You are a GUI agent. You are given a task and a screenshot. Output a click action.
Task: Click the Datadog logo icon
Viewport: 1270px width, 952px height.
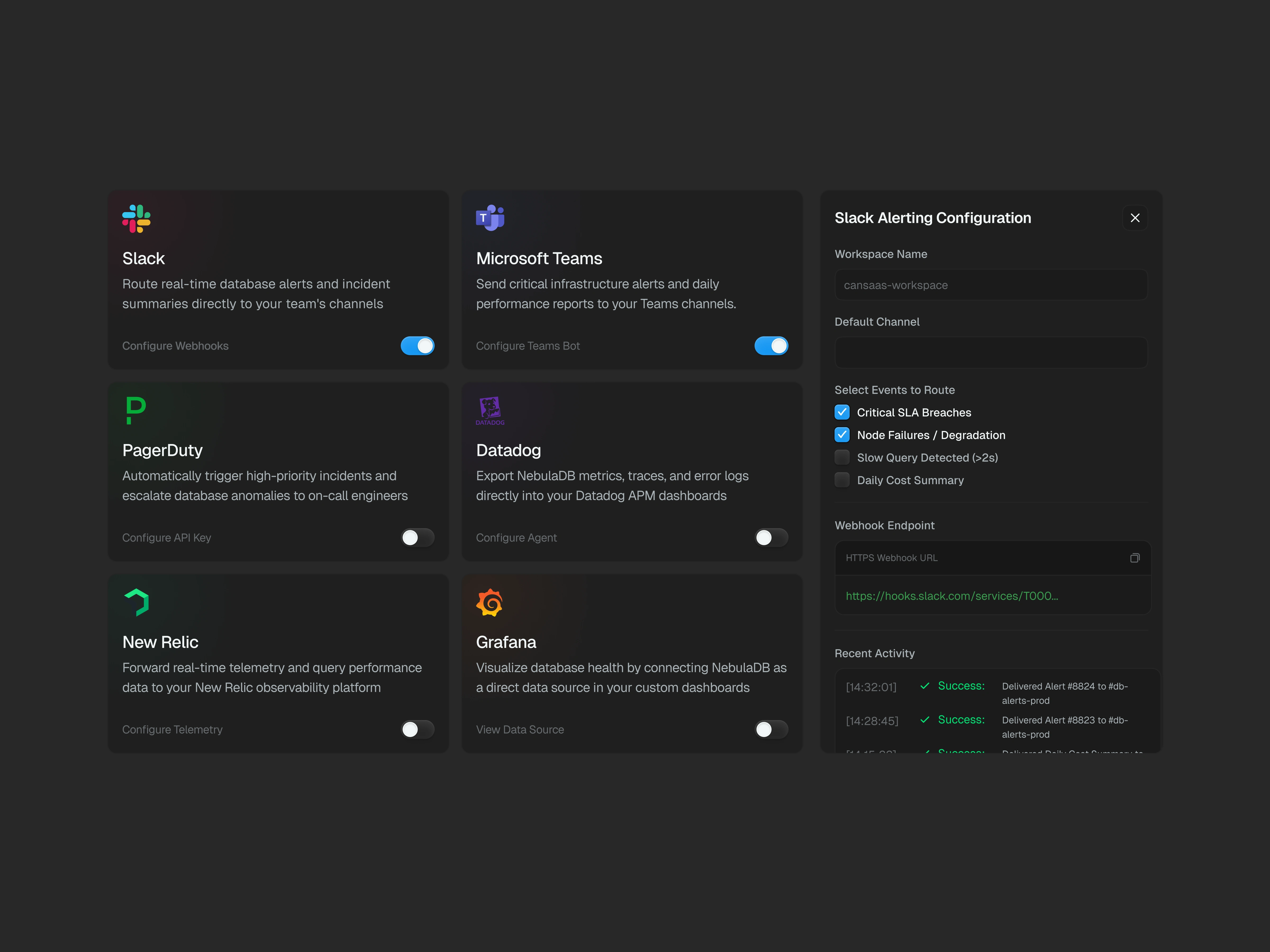(x=490, y=410)
